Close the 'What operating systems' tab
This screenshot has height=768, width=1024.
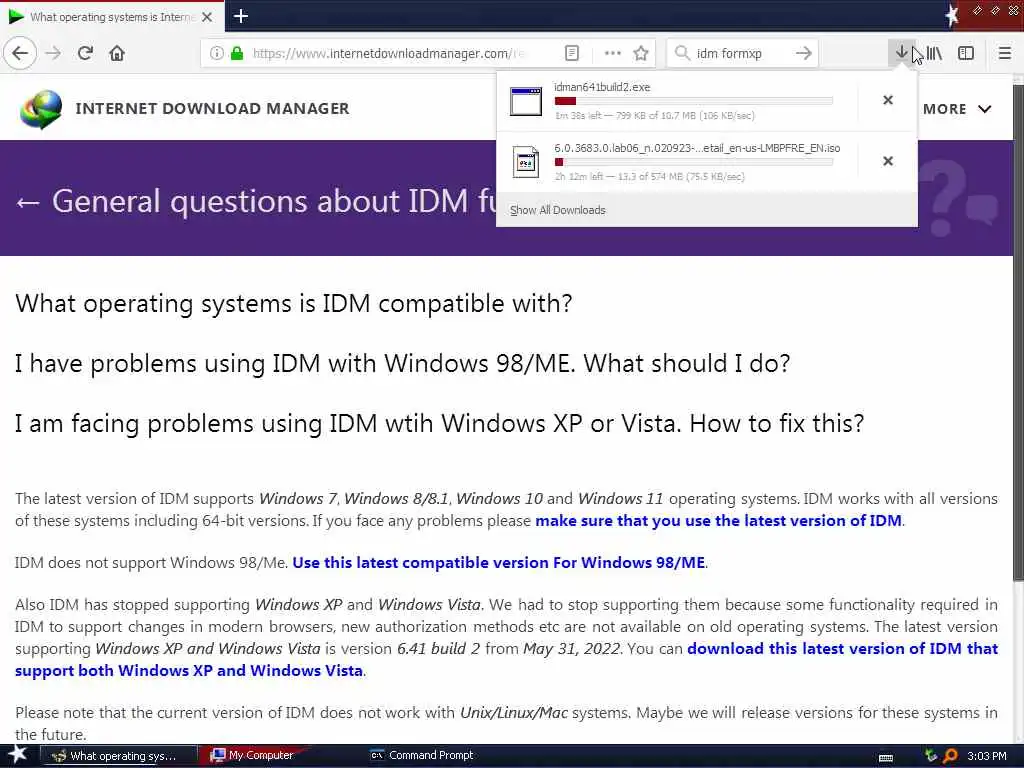click(x=207, y=17)
